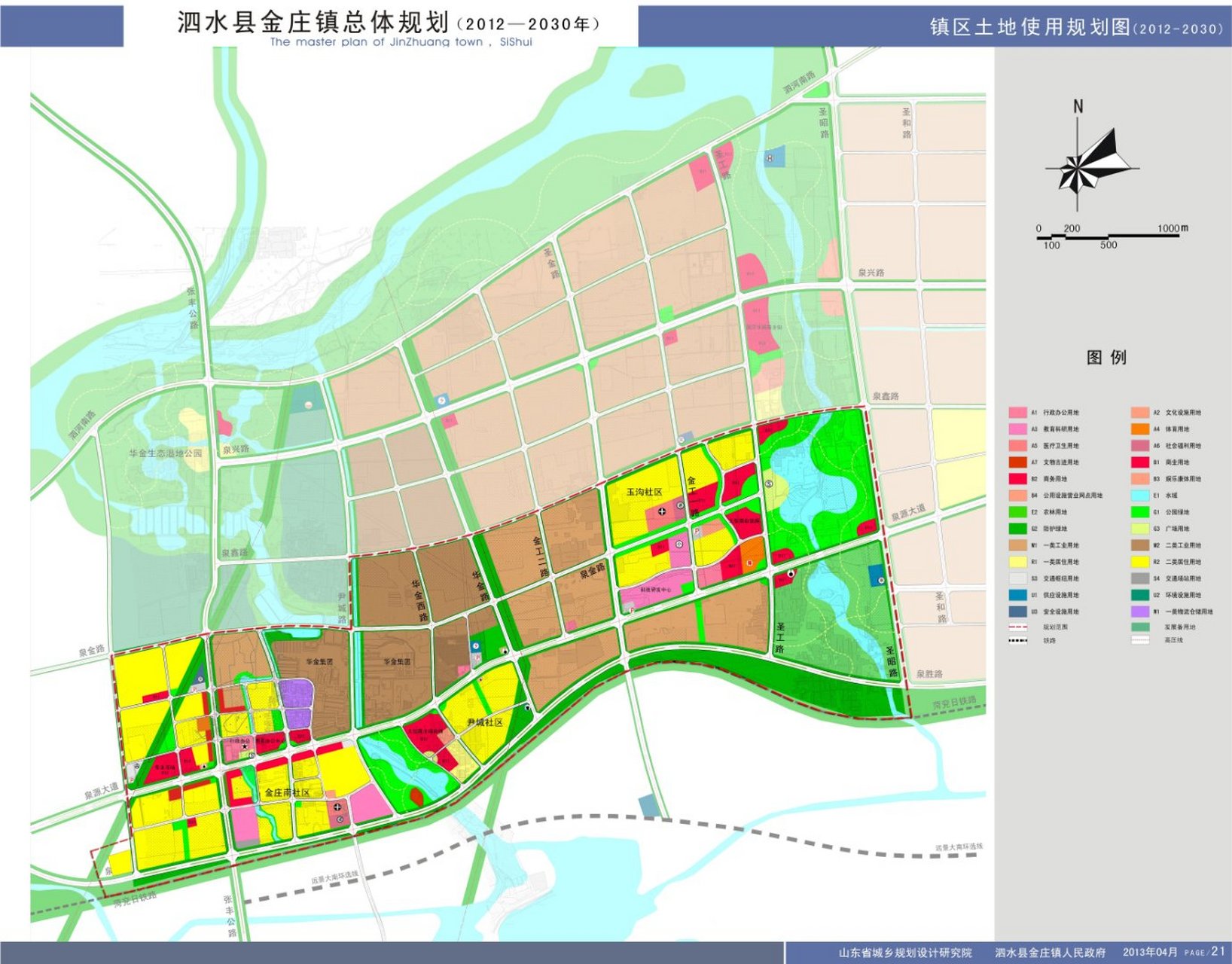Click the 山东省城乡规划设计研究院 footer text
This screenshot has height=964, width=1232.
pyautogui.click(x=905, y=953)
